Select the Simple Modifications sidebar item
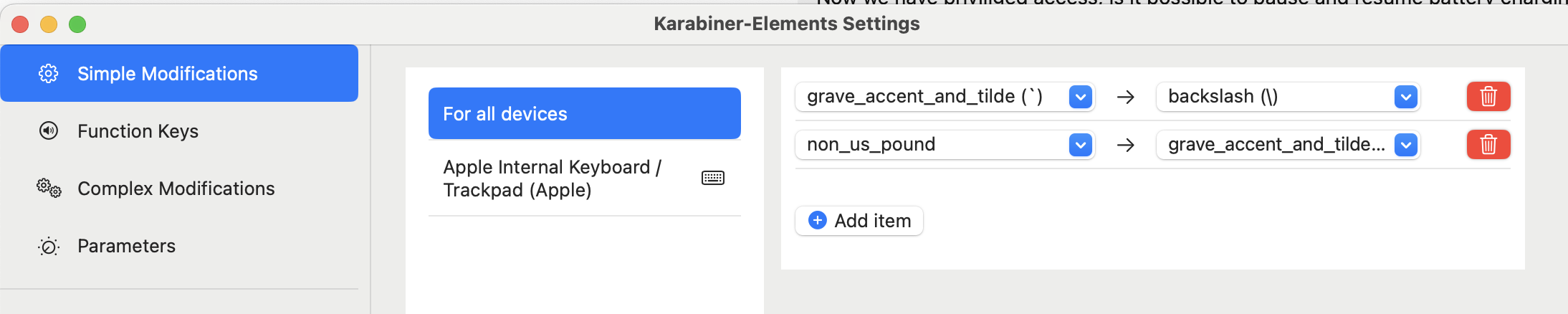1568x314 pixels. [x=179, y=73]
